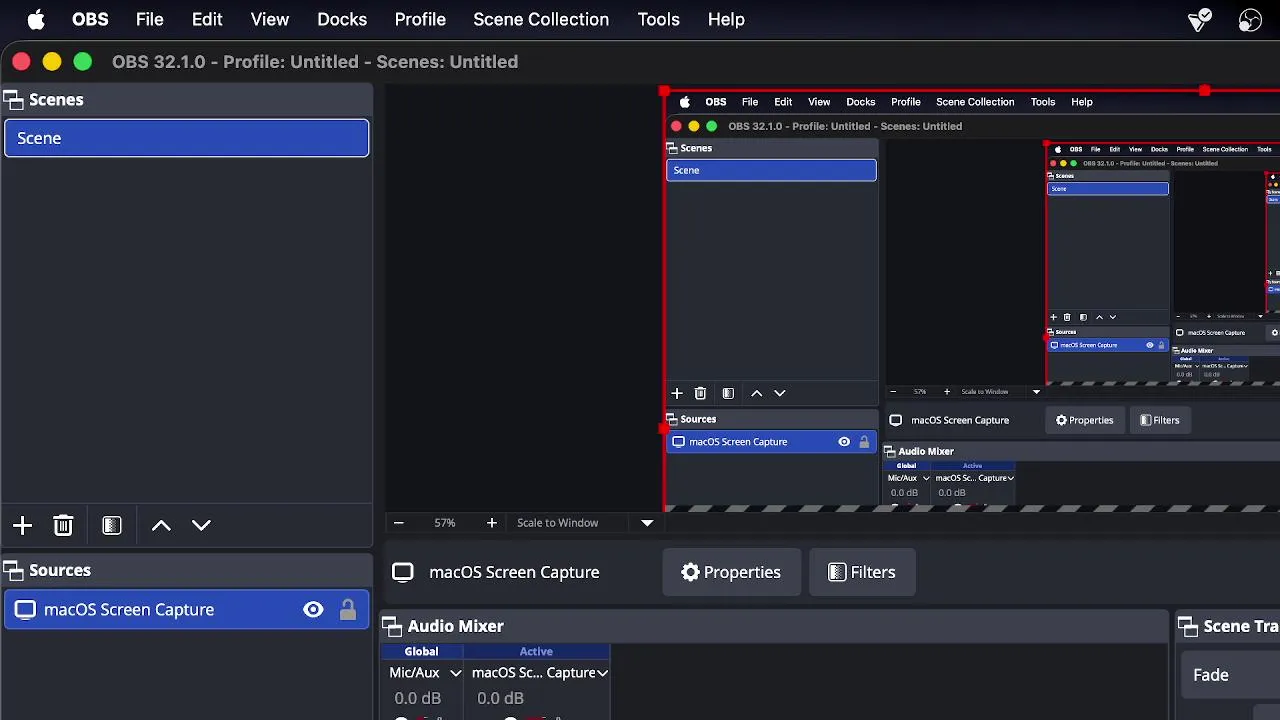Expand macOS Sc... Capture mixer dropdown
The image size is (1280, 720).
click(x=603, y=673)
